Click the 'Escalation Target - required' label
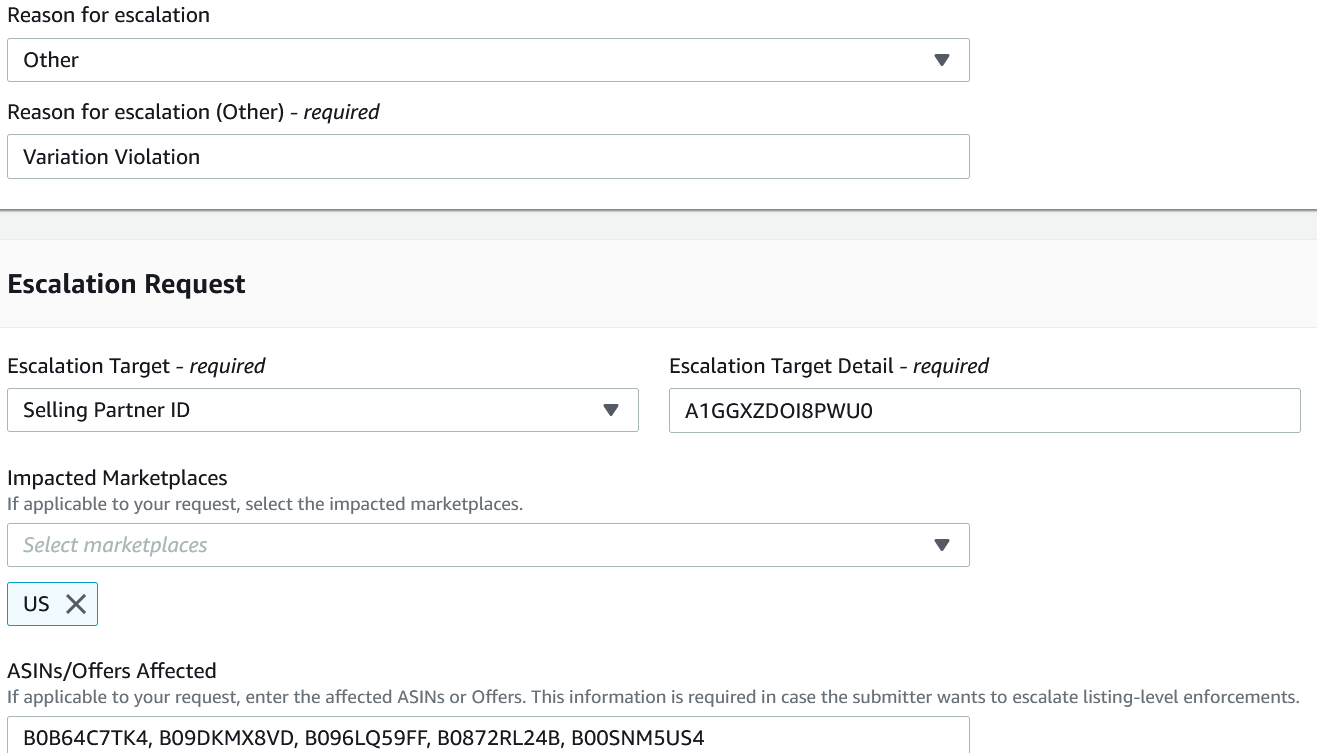 pos(136,366)
